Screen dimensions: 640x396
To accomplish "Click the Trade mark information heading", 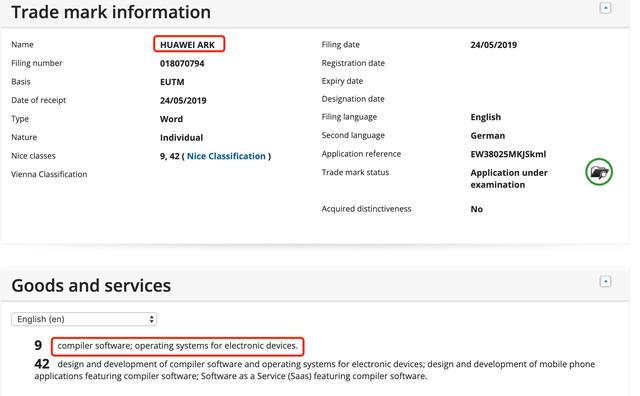I will 111,12.
